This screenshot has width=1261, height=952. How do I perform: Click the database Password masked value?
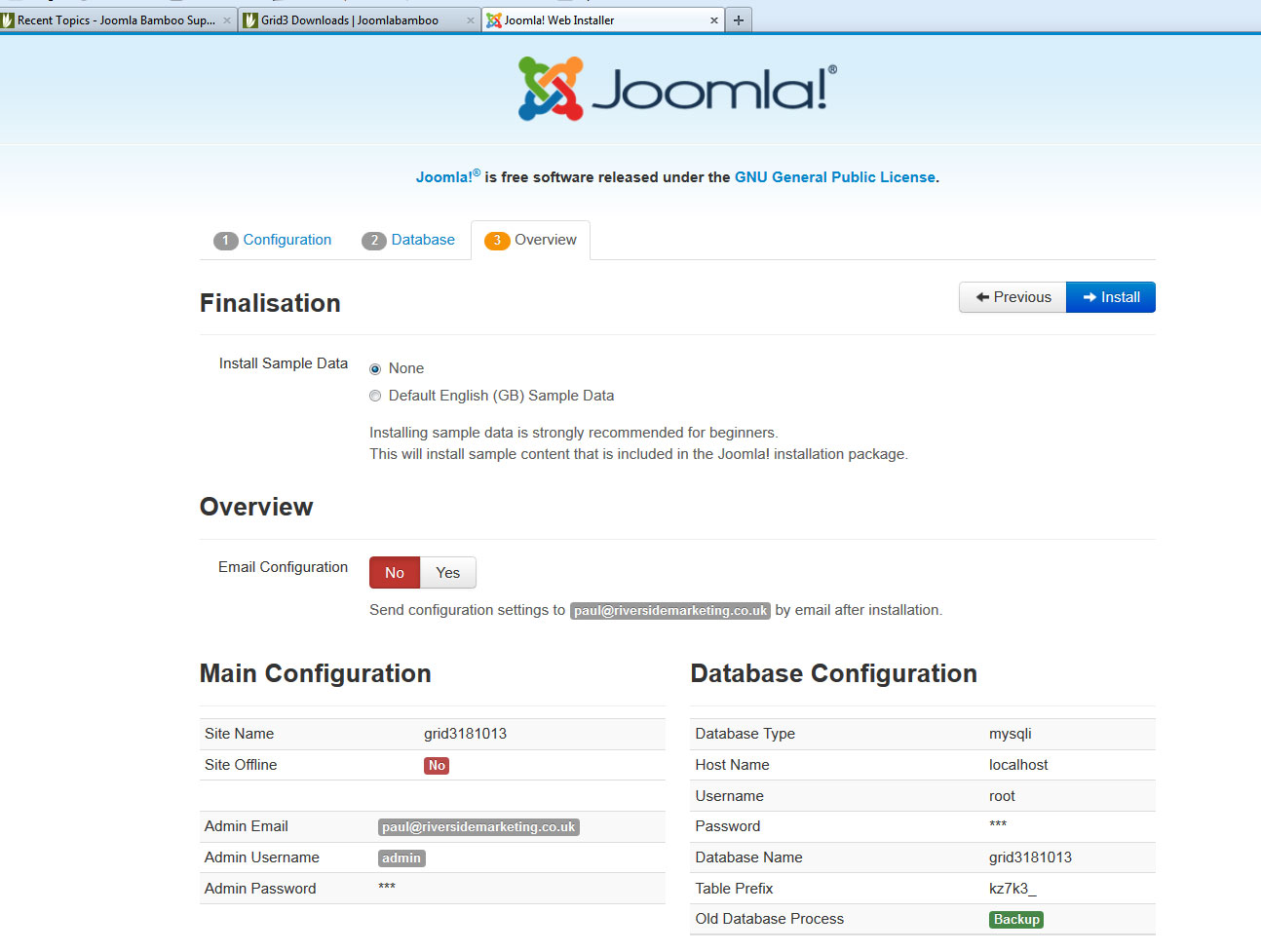point(998,824)
